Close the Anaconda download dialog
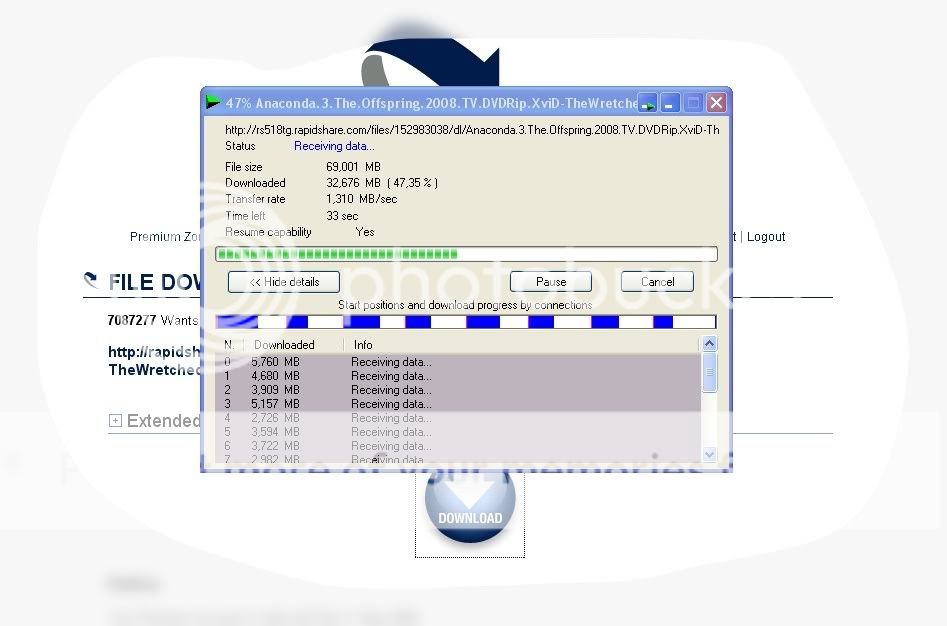Image resolution: width=947 pixels, height=626 pixels. [716, 102]
